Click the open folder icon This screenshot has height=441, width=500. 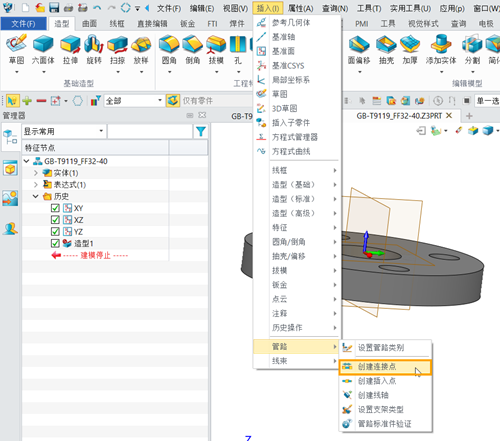40,8
